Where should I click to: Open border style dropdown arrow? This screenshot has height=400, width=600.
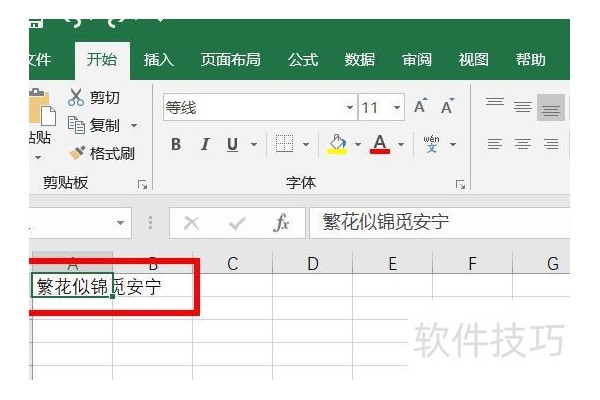tap(306, 144)
